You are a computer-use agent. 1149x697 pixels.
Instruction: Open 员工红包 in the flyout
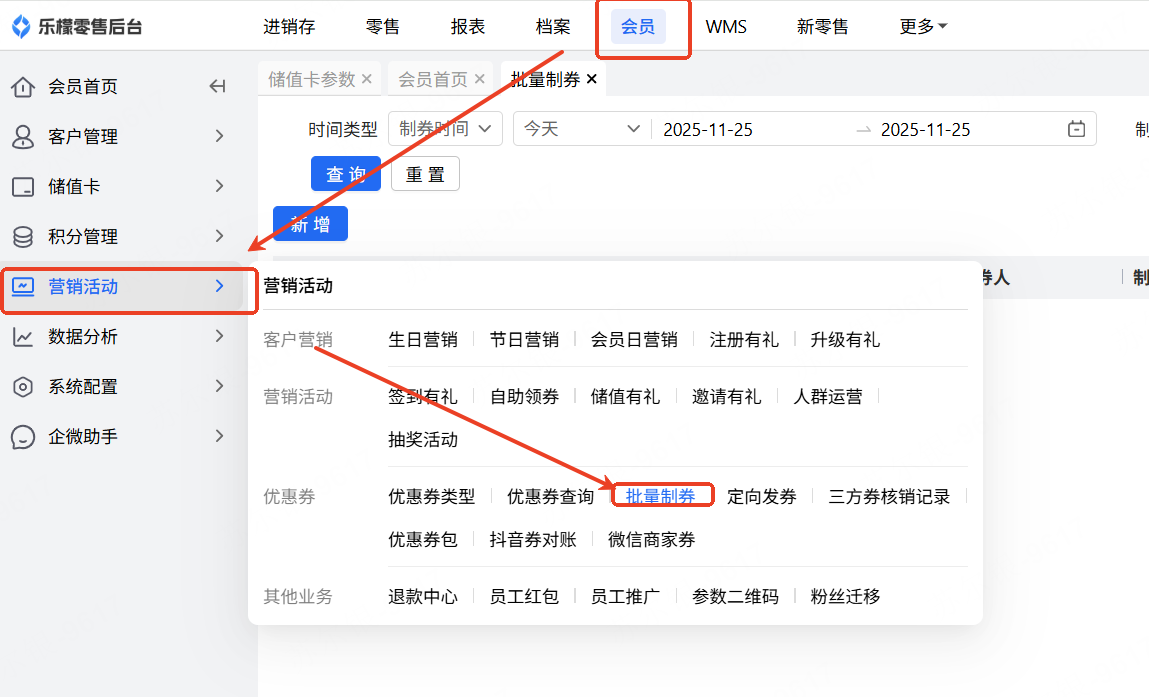click(x=524, y=596)
